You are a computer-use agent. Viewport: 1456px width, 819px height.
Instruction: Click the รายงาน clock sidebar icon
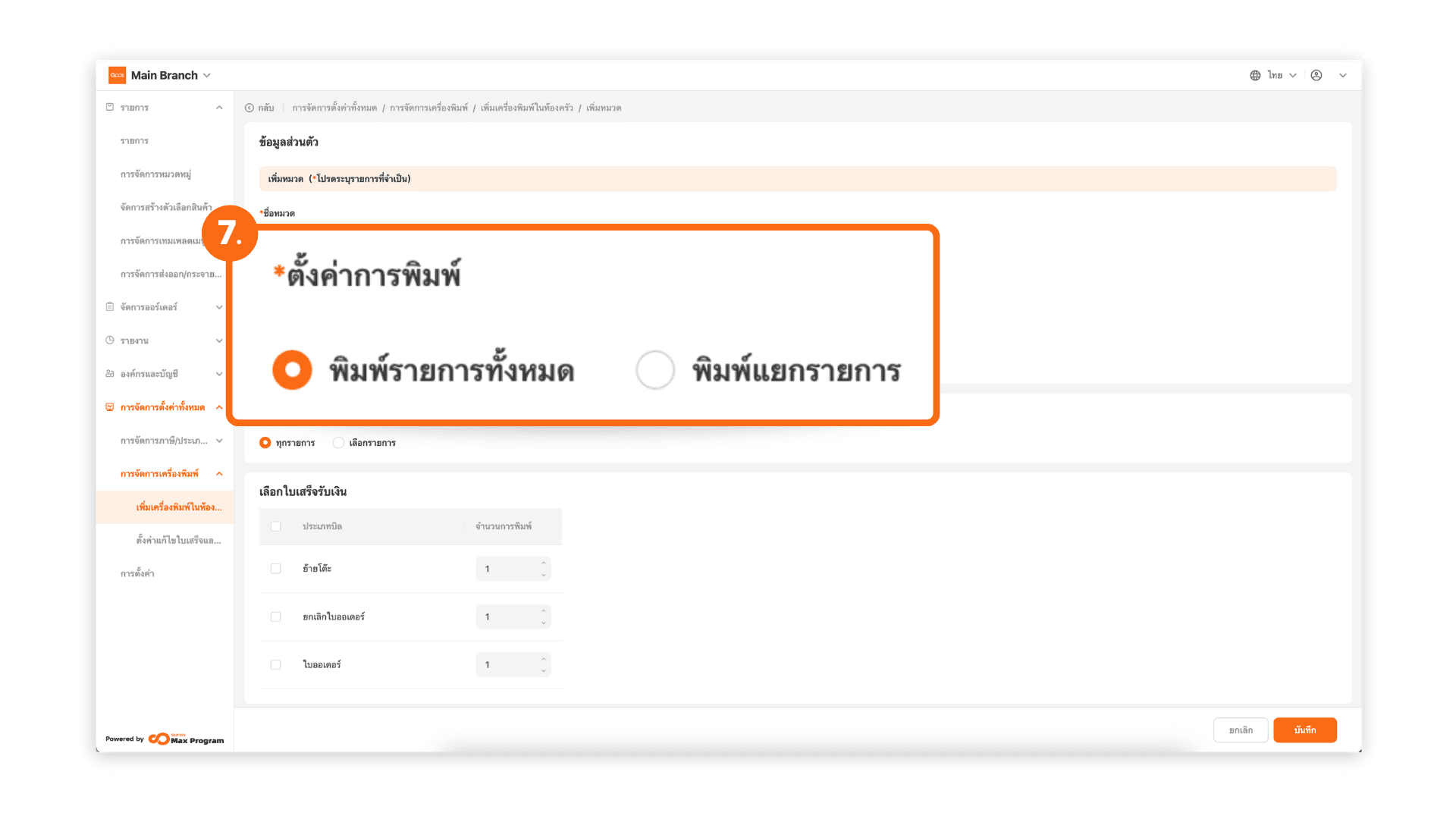pyautogui.click(x=110, y=340)
